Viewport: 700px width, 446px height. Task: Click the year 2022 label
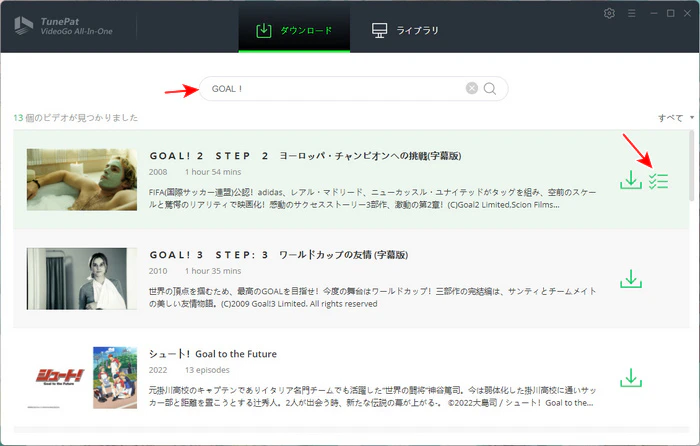pyautogui.click(x=158, y=370)
